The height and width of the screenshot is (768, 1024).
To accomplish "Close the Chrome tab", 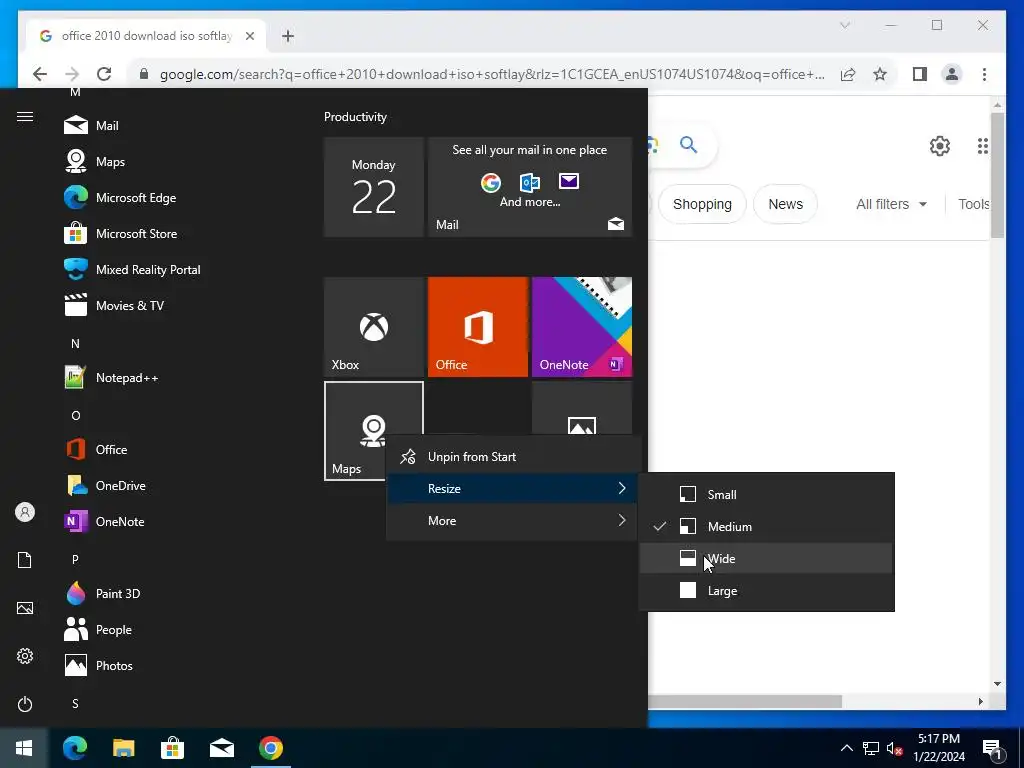I will pos(249,36).
